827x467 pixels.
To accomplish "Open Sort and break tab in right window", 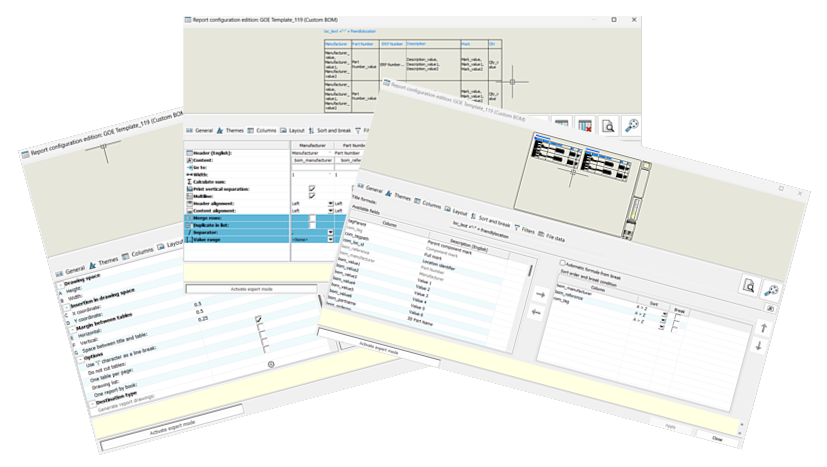I will coord(490,220).
